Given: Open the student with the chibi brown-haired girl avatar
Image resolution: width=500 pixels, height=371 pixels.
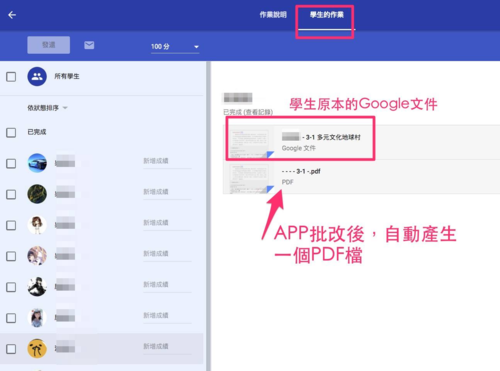Looking at the screenshot, I should (x=37, y=225).
